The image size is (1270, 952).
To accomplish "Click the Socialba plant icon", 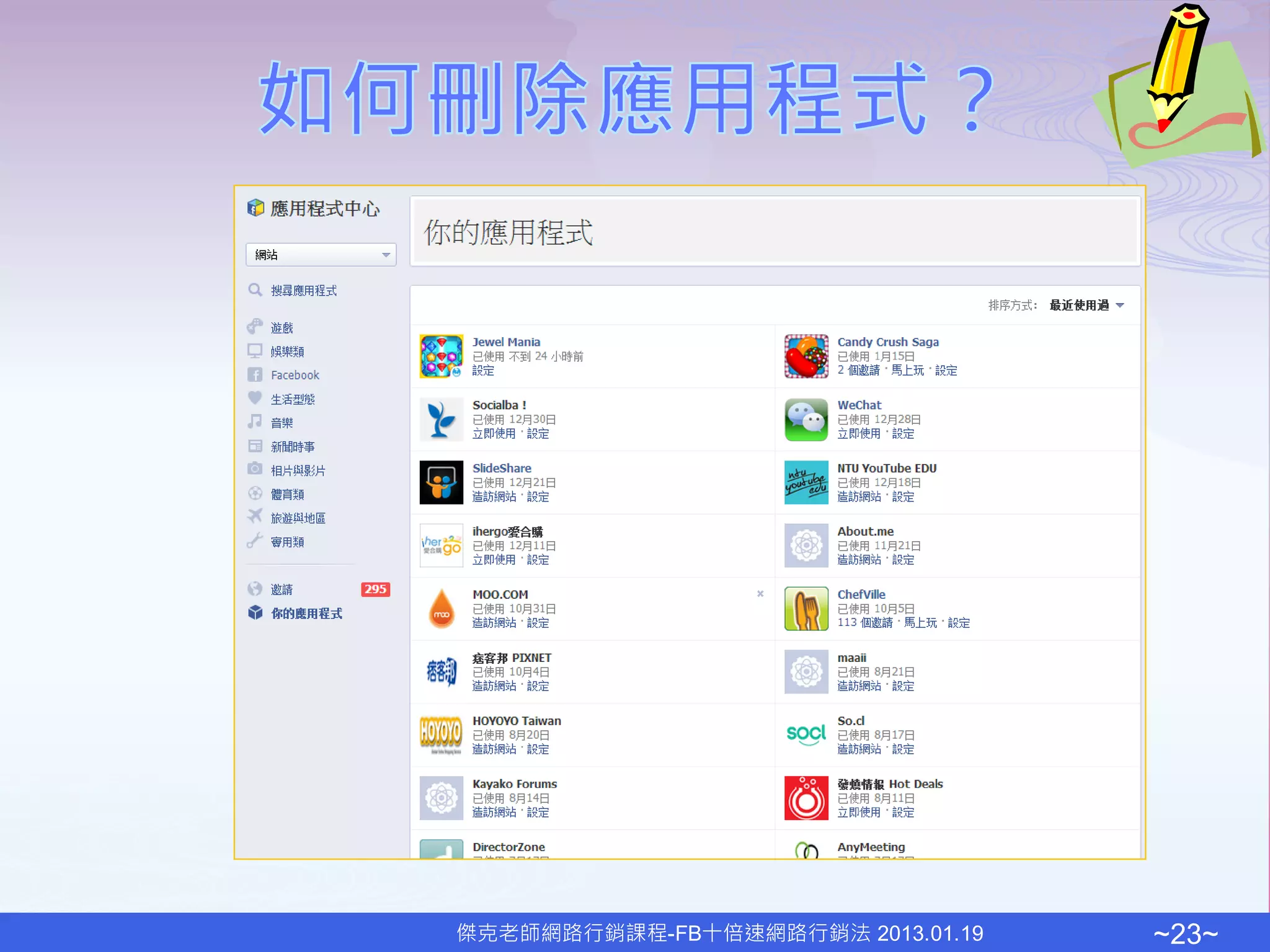I will point(441,420).
